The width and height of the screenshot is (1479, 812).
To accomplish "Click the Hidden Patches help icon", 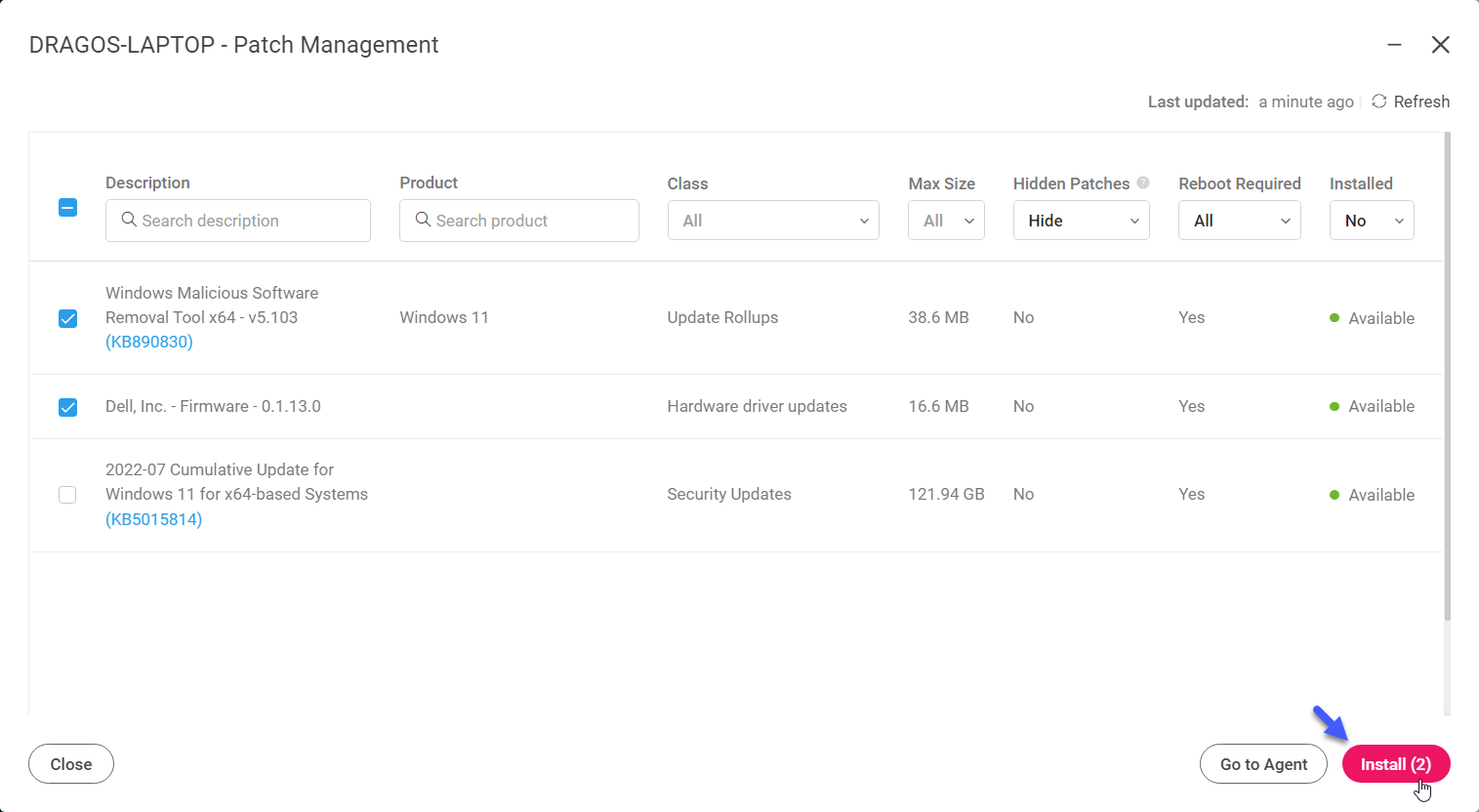I will (1143, 183).
